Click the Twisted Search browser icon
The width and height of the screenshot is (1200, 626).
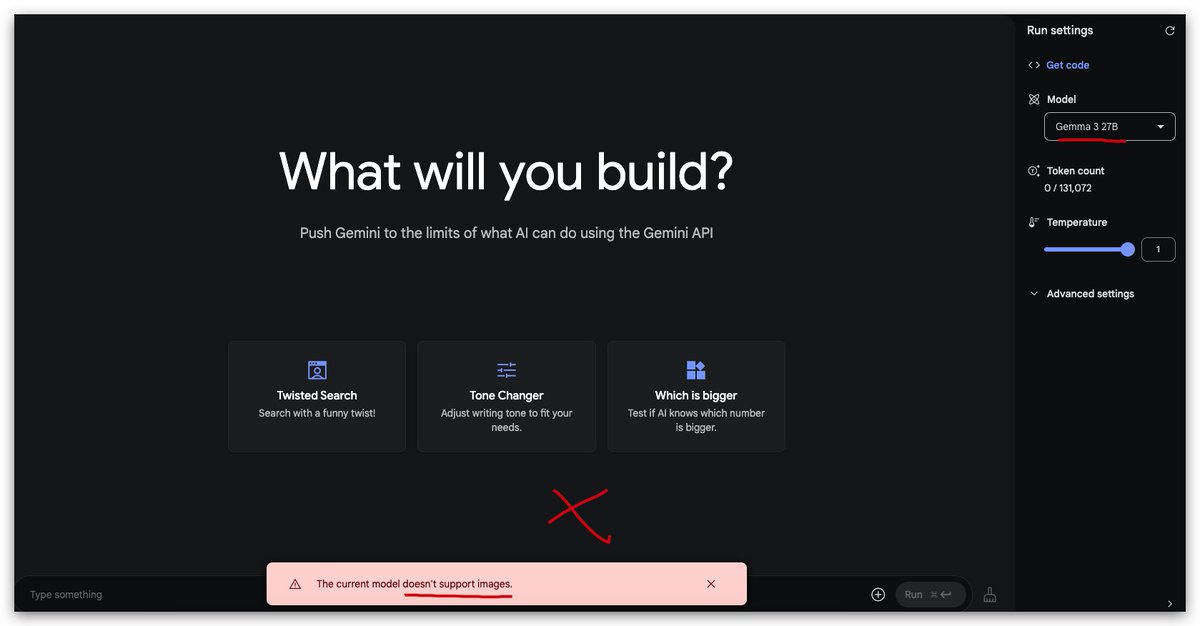coord(317,370)
